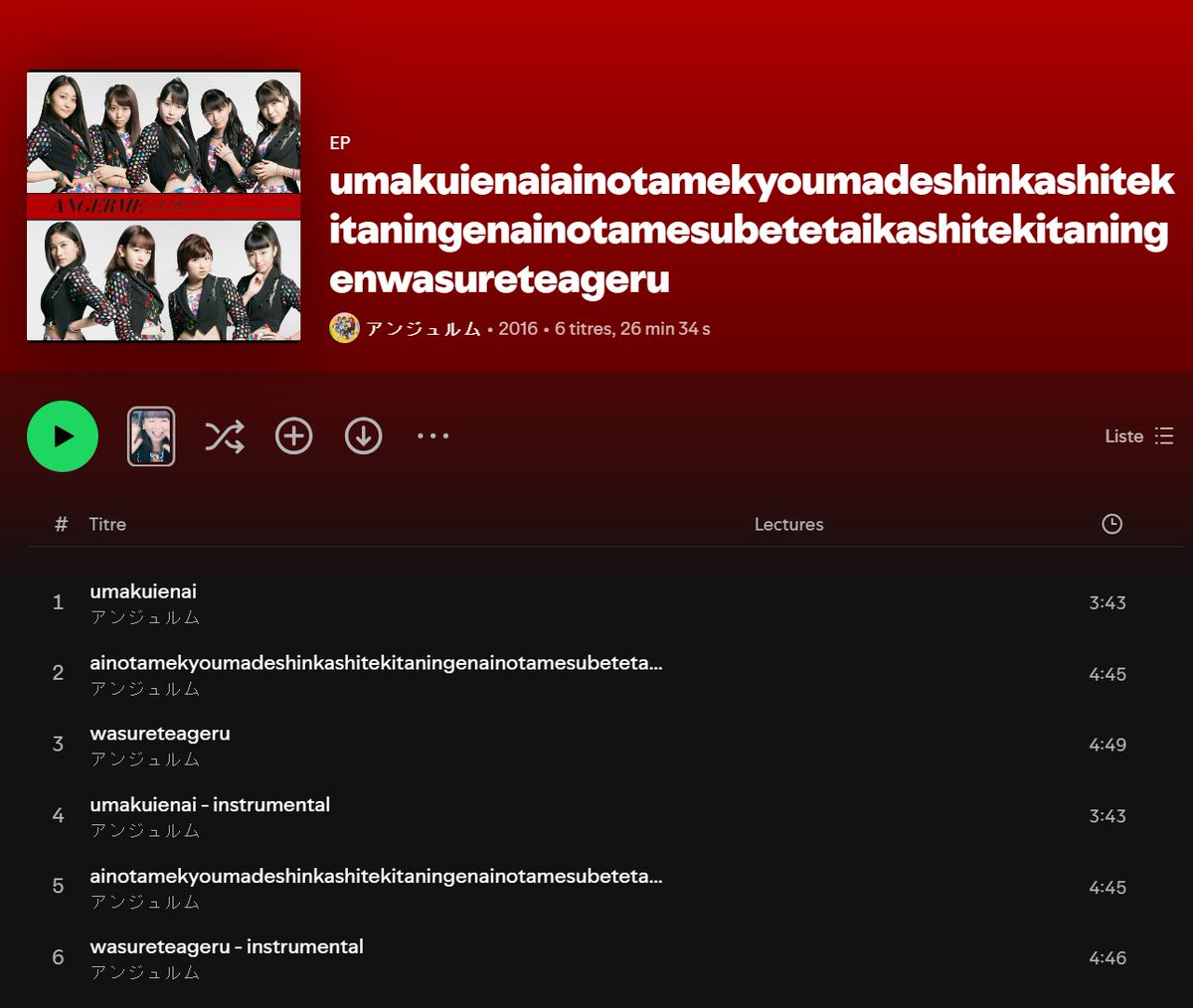Change view using the Liste dropdown
Screen dimensions: 1193x1008
(1139, 436)
